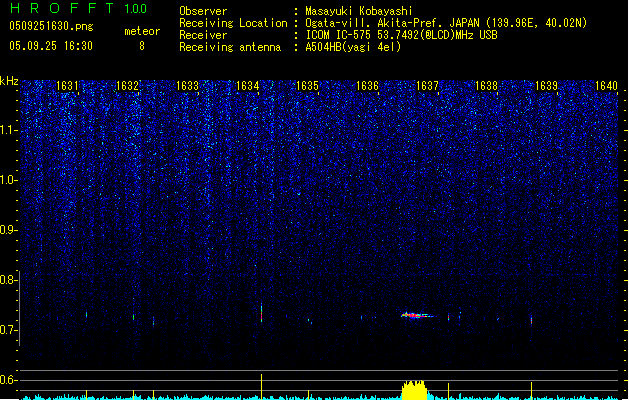Click the long red meteor echo near 1637
Screen dimensions: 629x400
click(416, 315)
